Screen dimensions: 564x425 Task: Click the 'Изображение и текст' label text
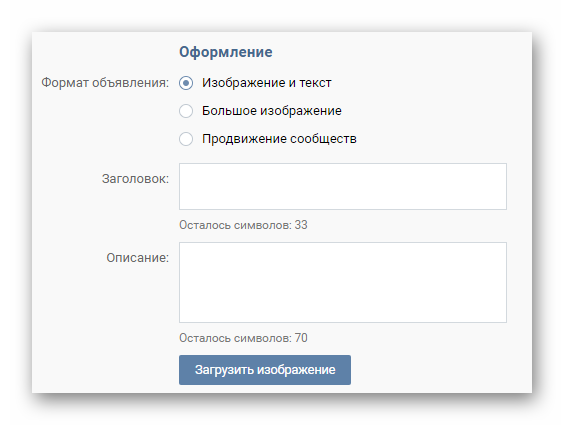[267, 83]
